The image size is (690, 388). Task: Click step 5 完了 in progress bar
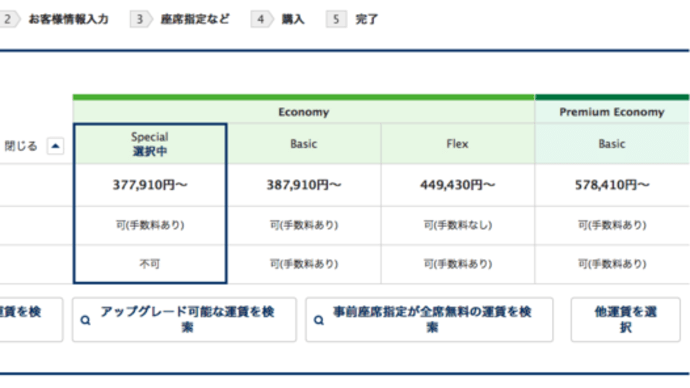pos(352,19)
